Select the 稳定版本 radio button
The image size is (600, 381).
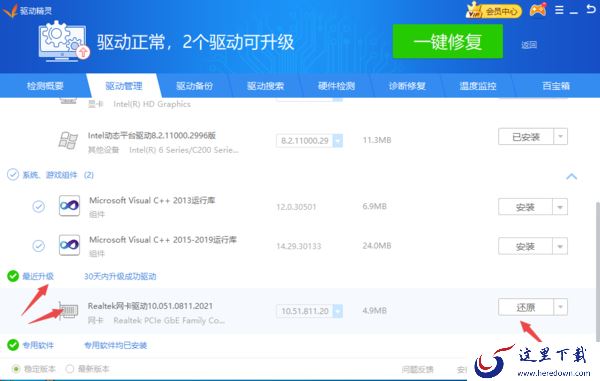click(x=16, y=369)
